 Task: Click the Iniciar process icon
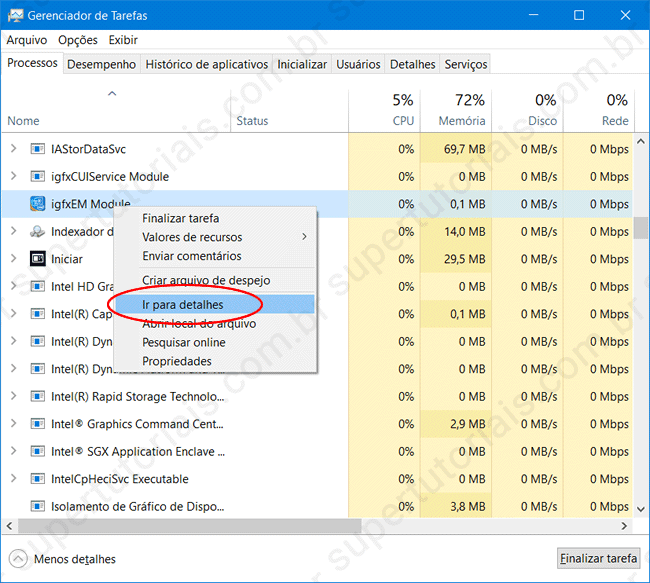[x=37, y=259]
